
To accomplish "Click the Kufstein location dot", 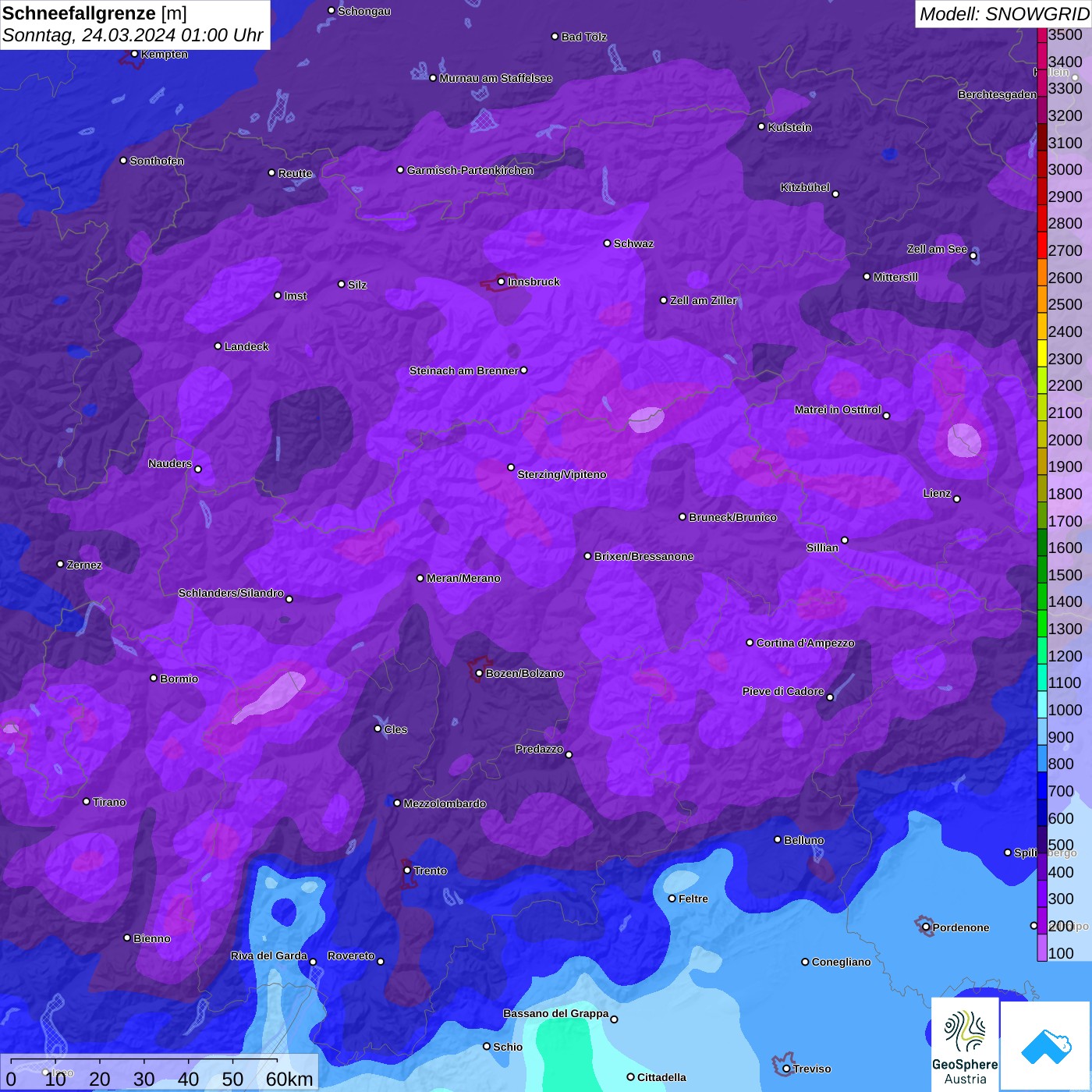I will click(x=761, y=126).
